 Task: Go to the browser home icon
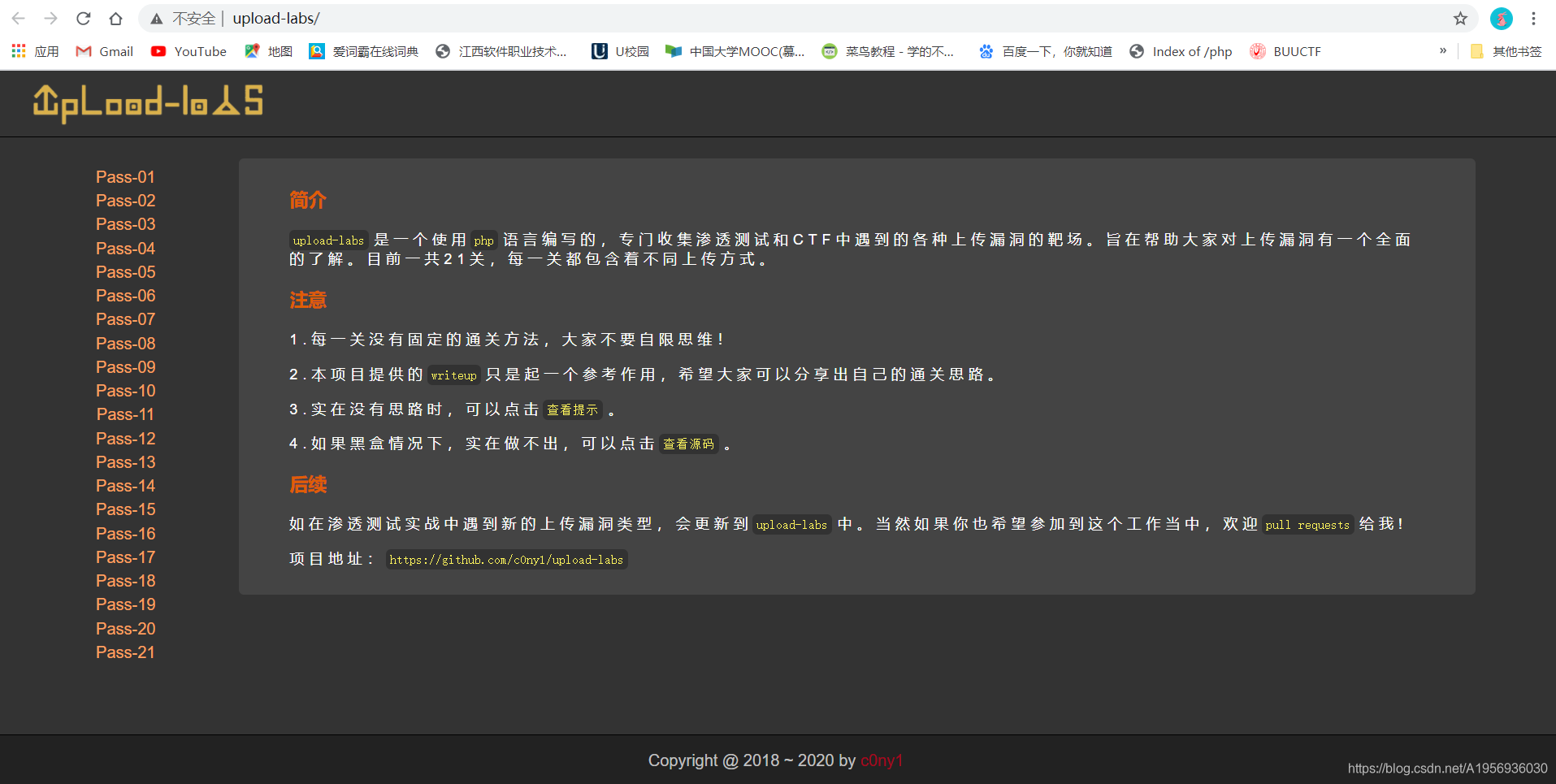click(115, 18)
